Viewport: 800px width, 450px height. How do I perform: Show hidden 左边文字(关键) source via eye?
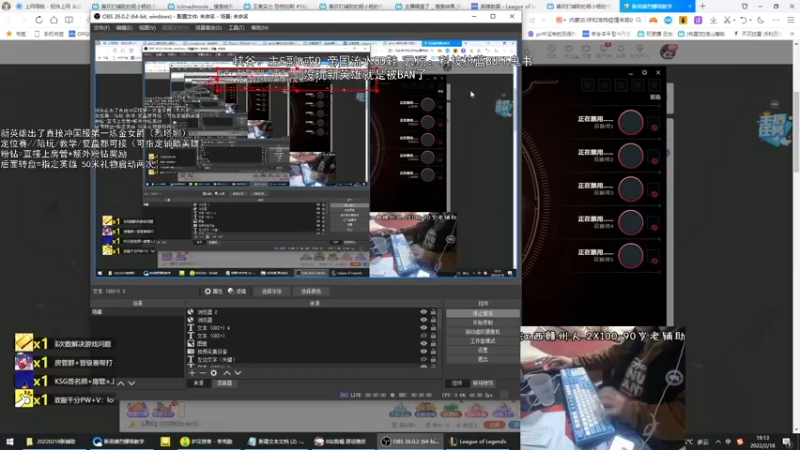pos(423,359)
